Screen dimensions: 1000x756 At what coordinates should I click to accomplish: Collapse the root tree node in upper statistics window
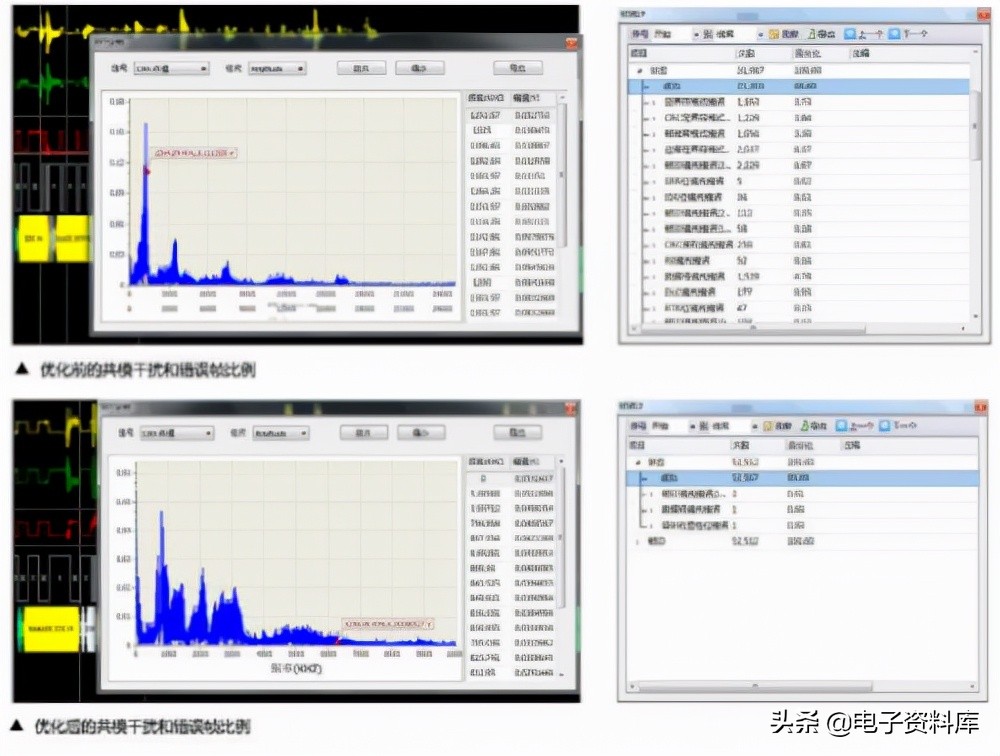click(x=640, y=70)
